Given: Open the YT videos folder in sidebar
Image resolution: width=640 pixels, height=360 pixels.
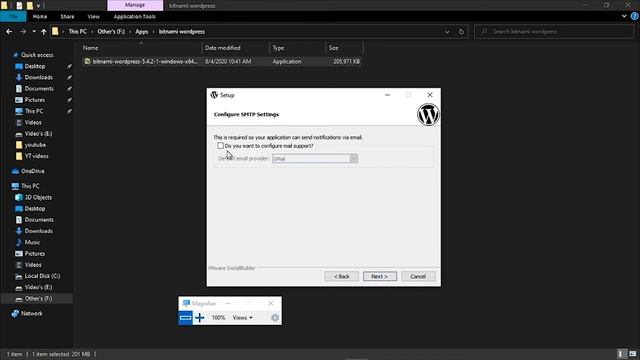Looking at the screenshot, I should [x=36, y=156].
